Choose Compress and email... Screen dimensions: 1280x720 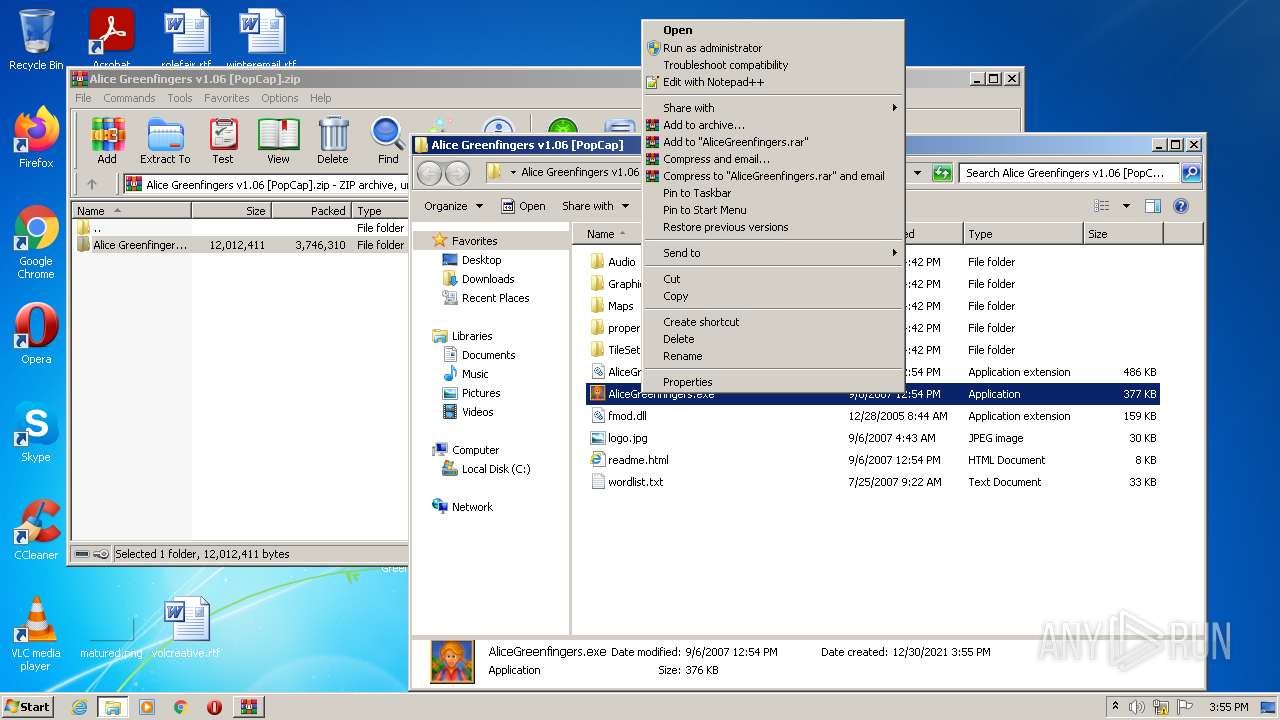(x=716, y=159)
